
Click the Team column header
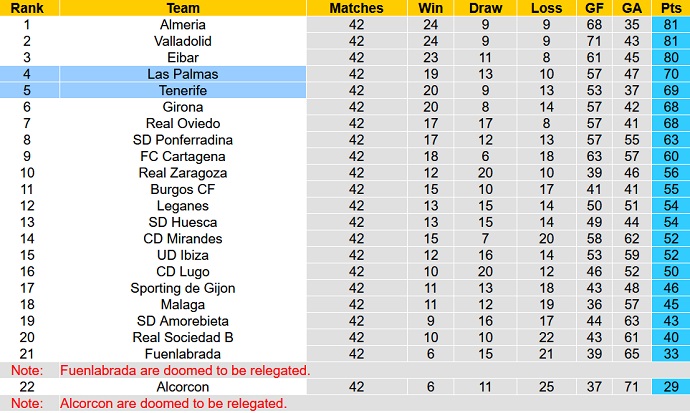click(x=181, y=8)
